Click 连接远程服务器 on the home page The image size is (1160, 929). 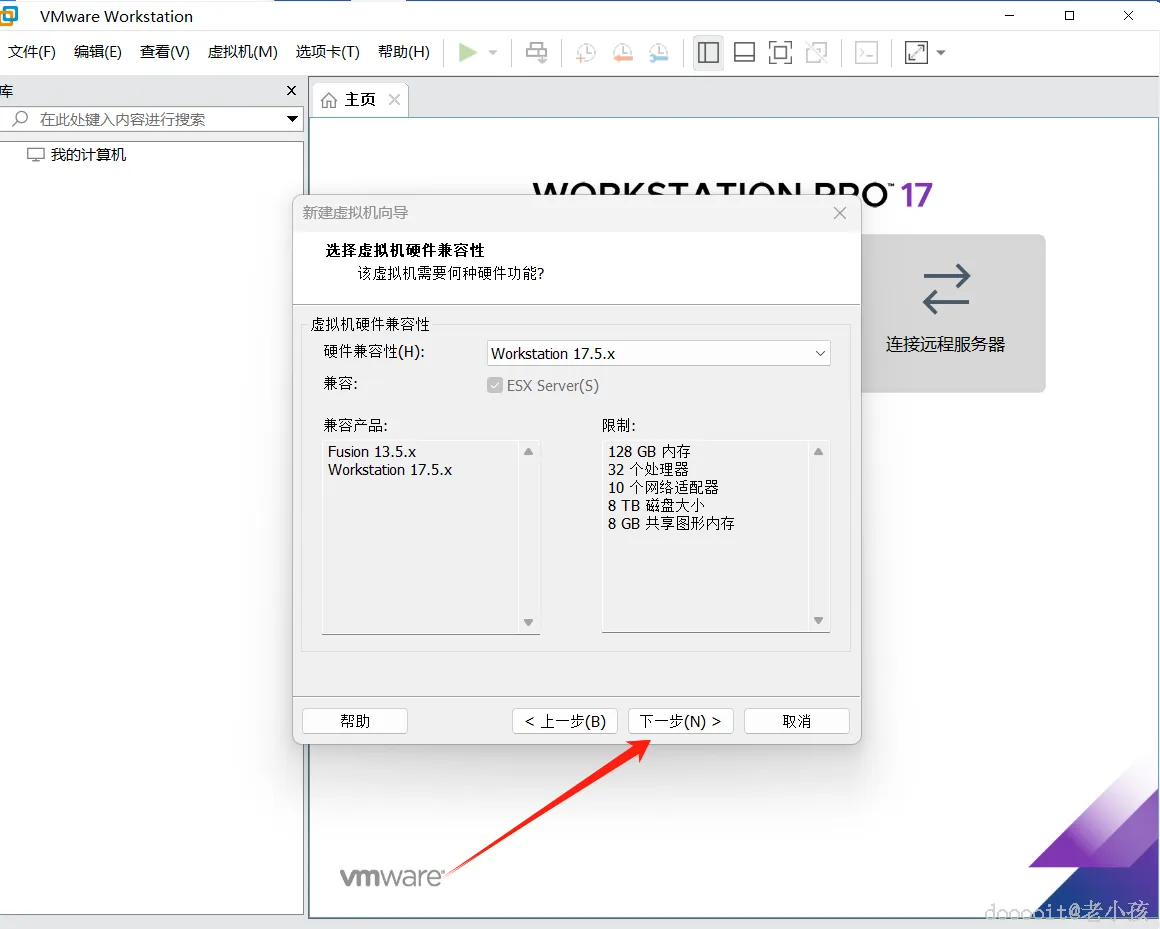(x=944, y=313)
